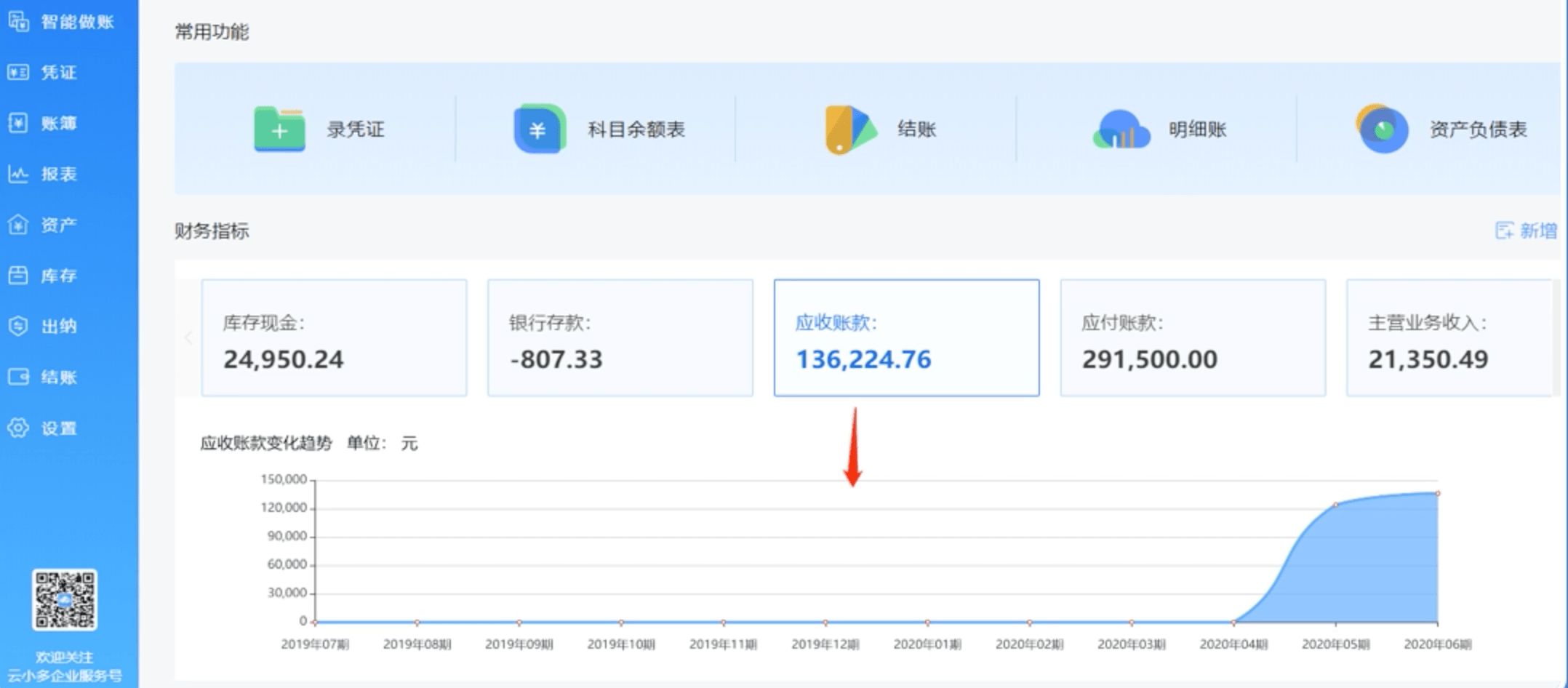Open the 凭证 sidebar menu
Screen dimensions: 1568x688
[x=58, y=73]
